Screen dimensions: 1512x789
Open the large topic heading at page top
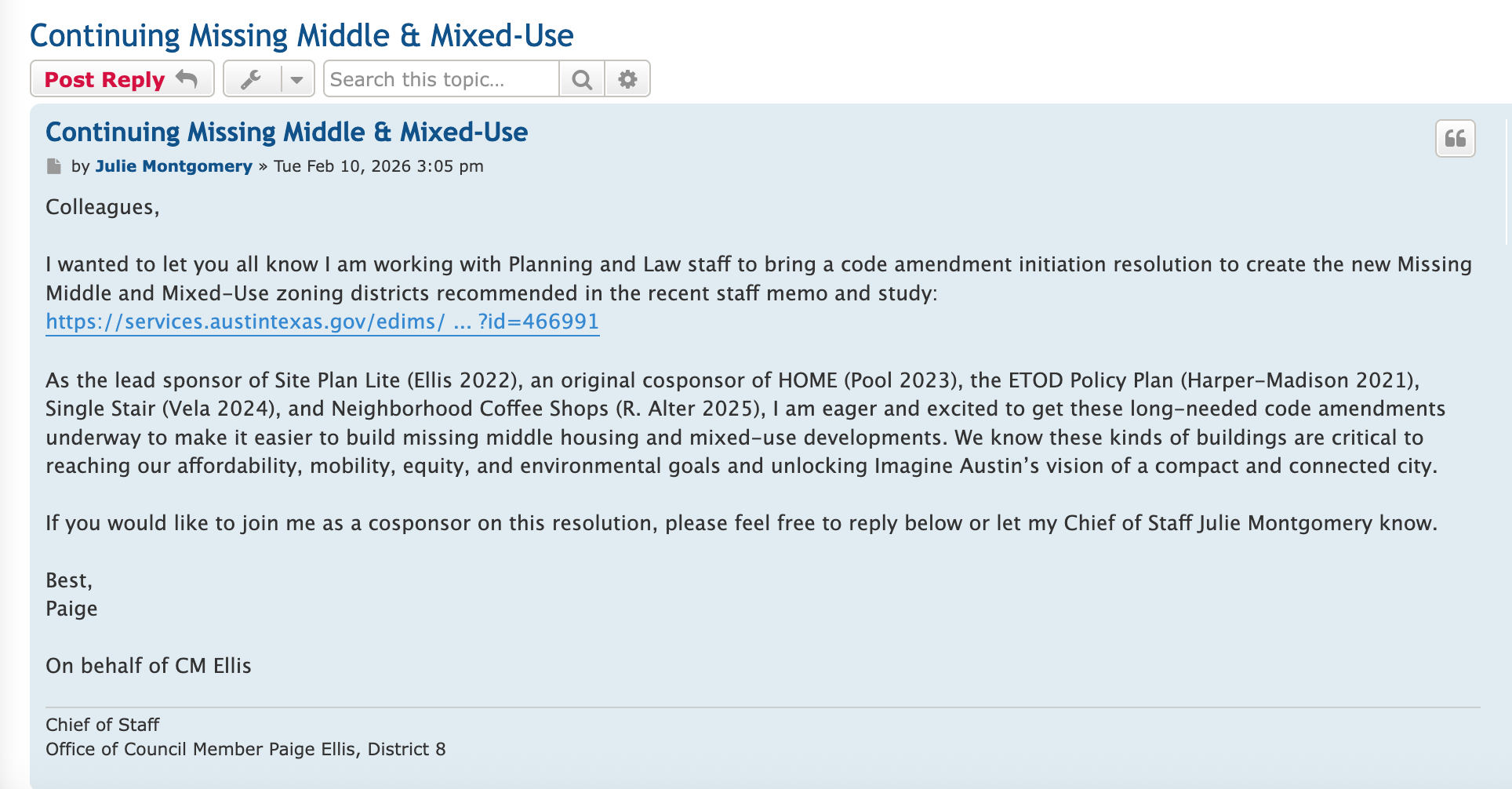[301, 35]
